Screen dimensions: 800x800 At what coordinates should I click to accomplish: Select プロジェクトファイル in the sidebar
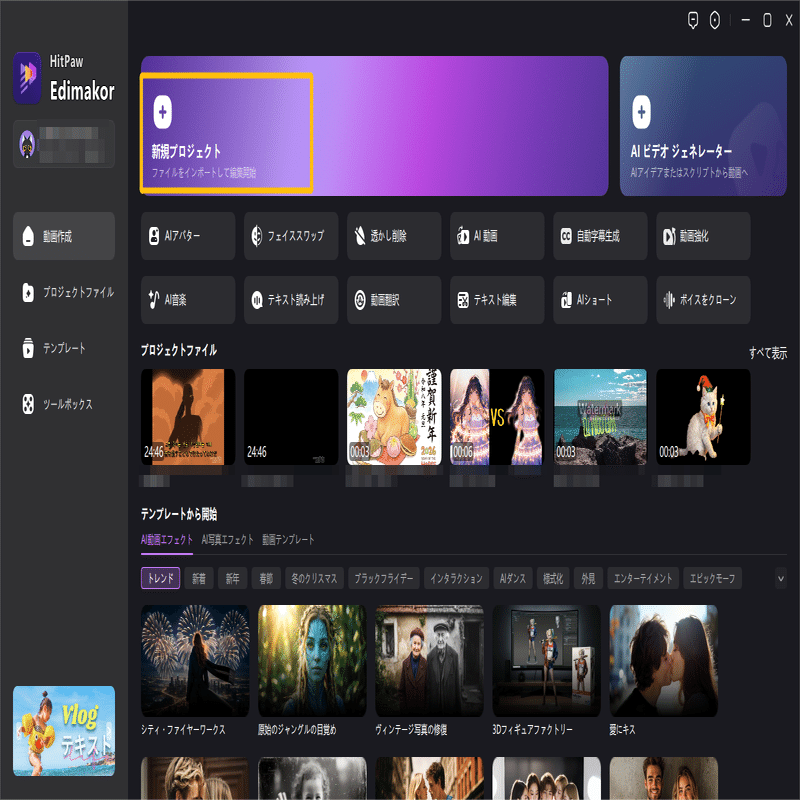tap(64, 292)
